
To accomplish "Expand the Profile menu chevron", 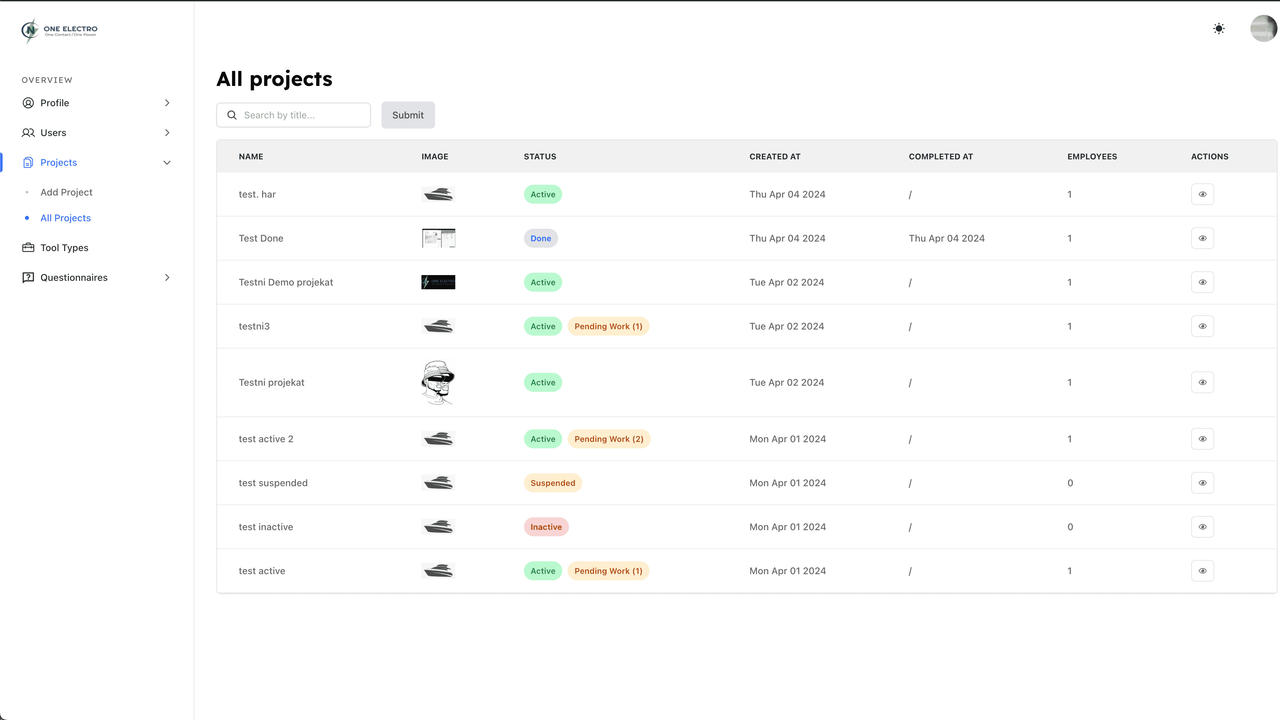I will tap(167, 103).
